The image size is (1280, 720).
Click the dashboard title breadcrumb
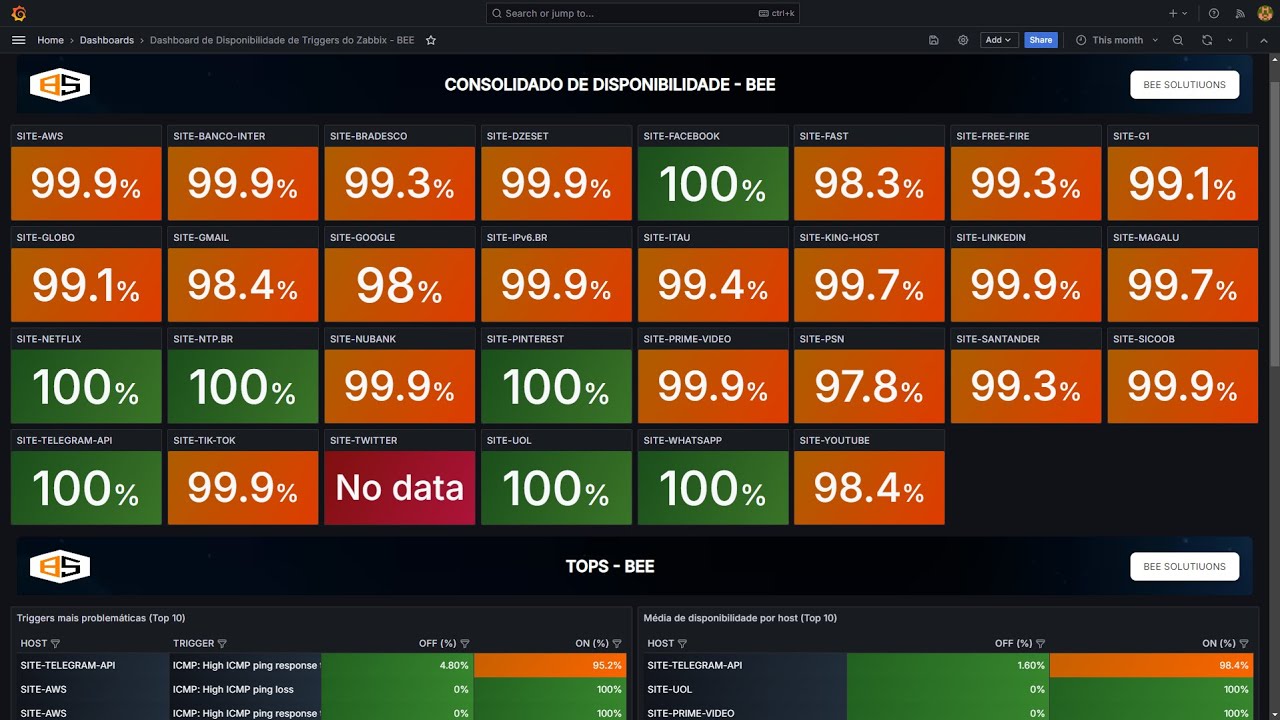click(x=282, y=40)
